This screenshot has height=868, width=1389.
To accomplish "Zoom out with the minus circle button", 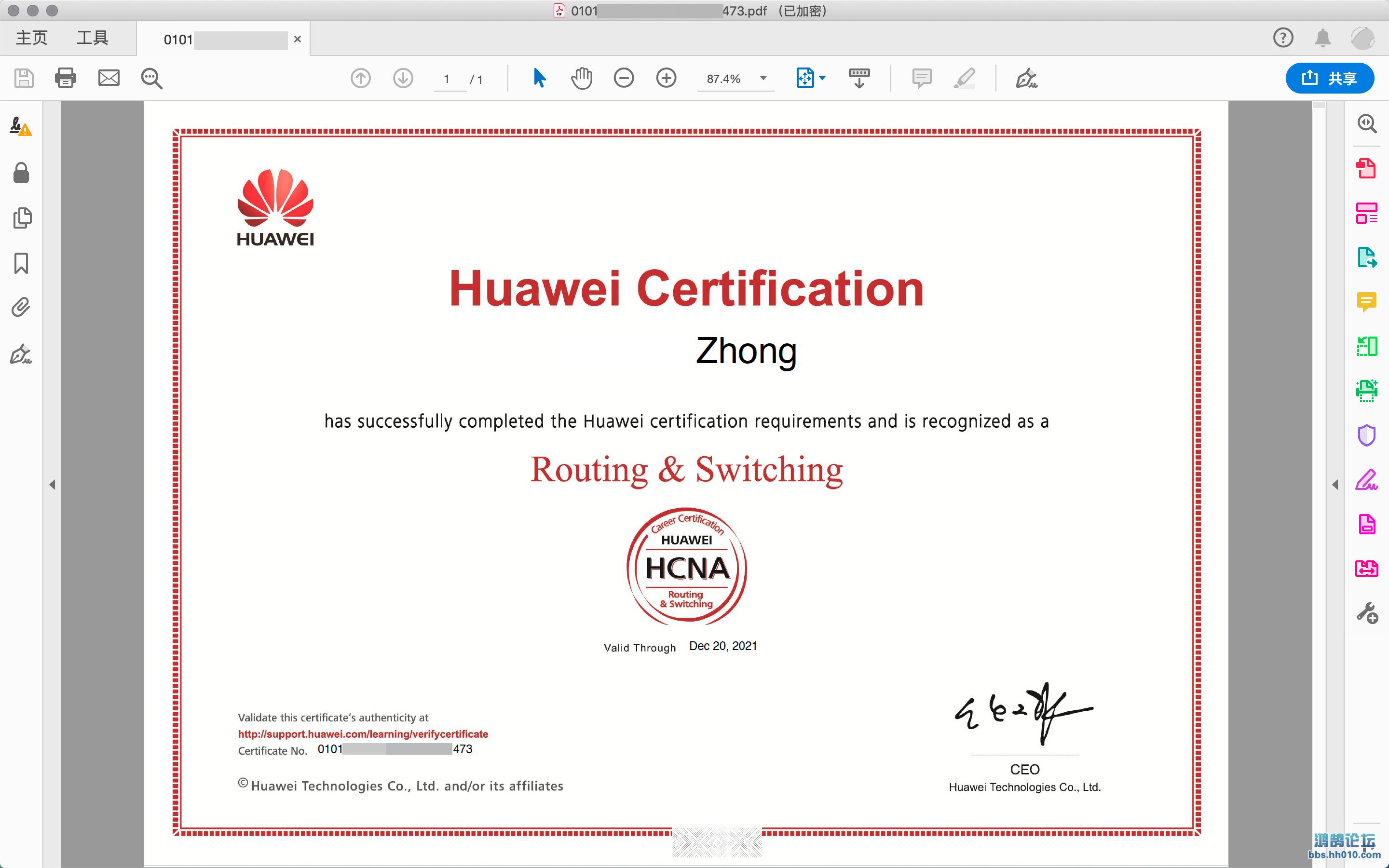I will pos(624,78).
